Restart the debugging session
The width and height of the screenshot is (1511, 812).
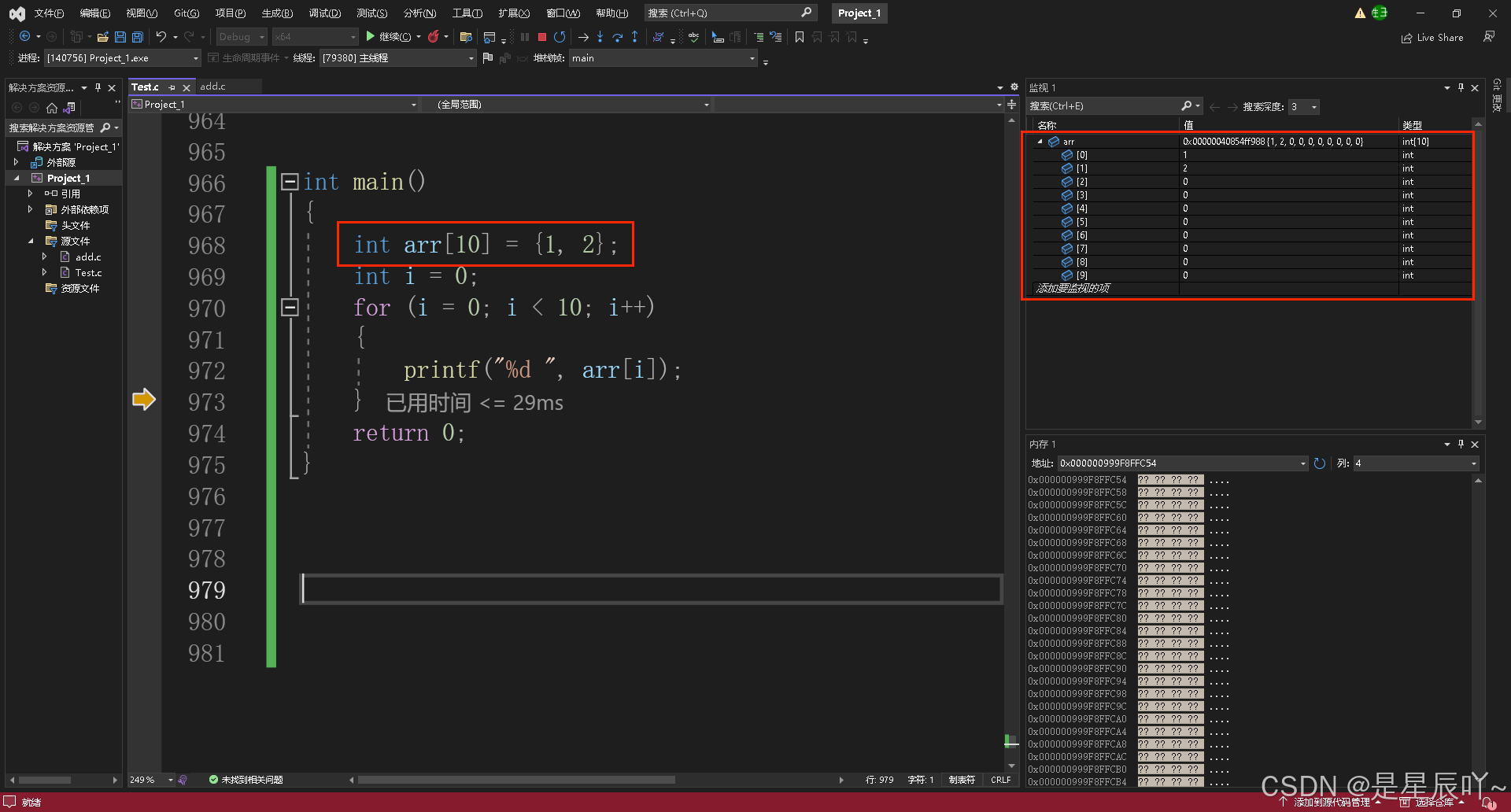point(560,36)
